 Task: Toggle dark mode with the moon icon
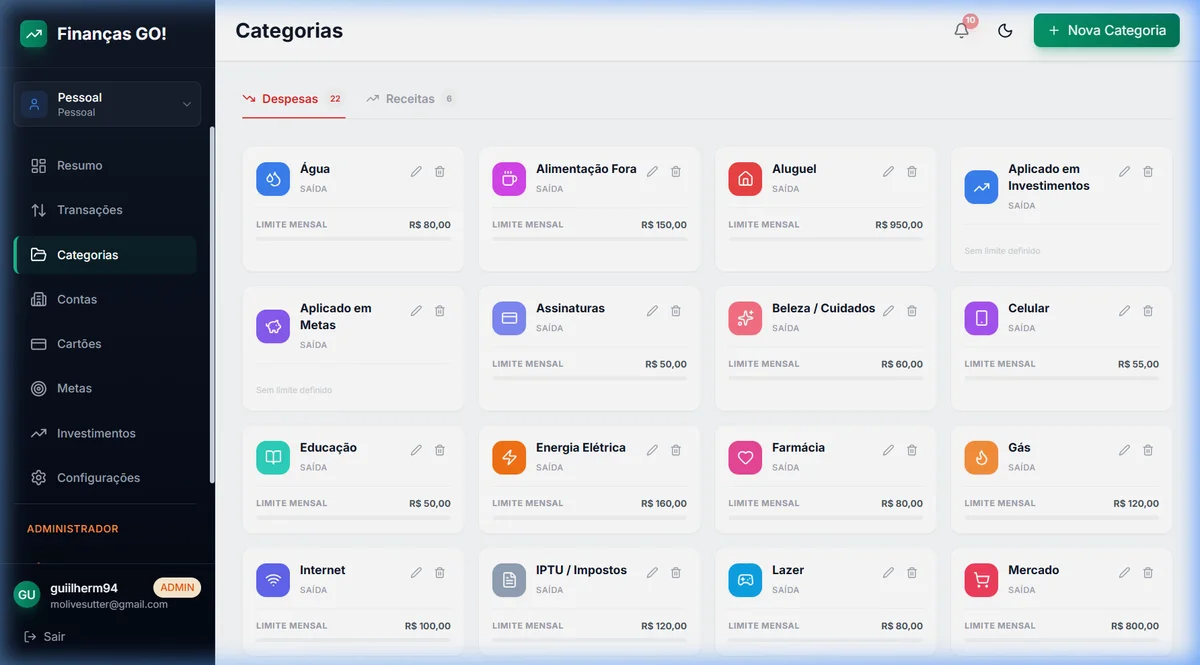1005,31
